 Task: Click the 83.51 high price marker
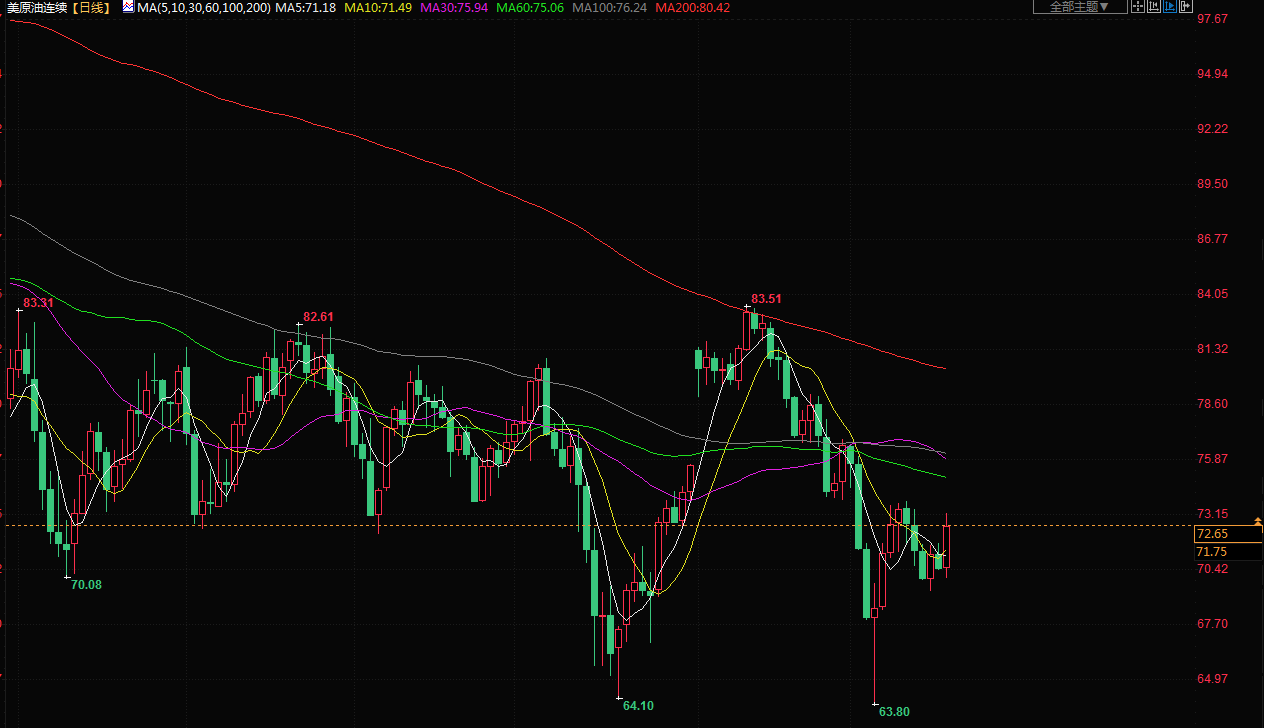(x=766, y=298)
